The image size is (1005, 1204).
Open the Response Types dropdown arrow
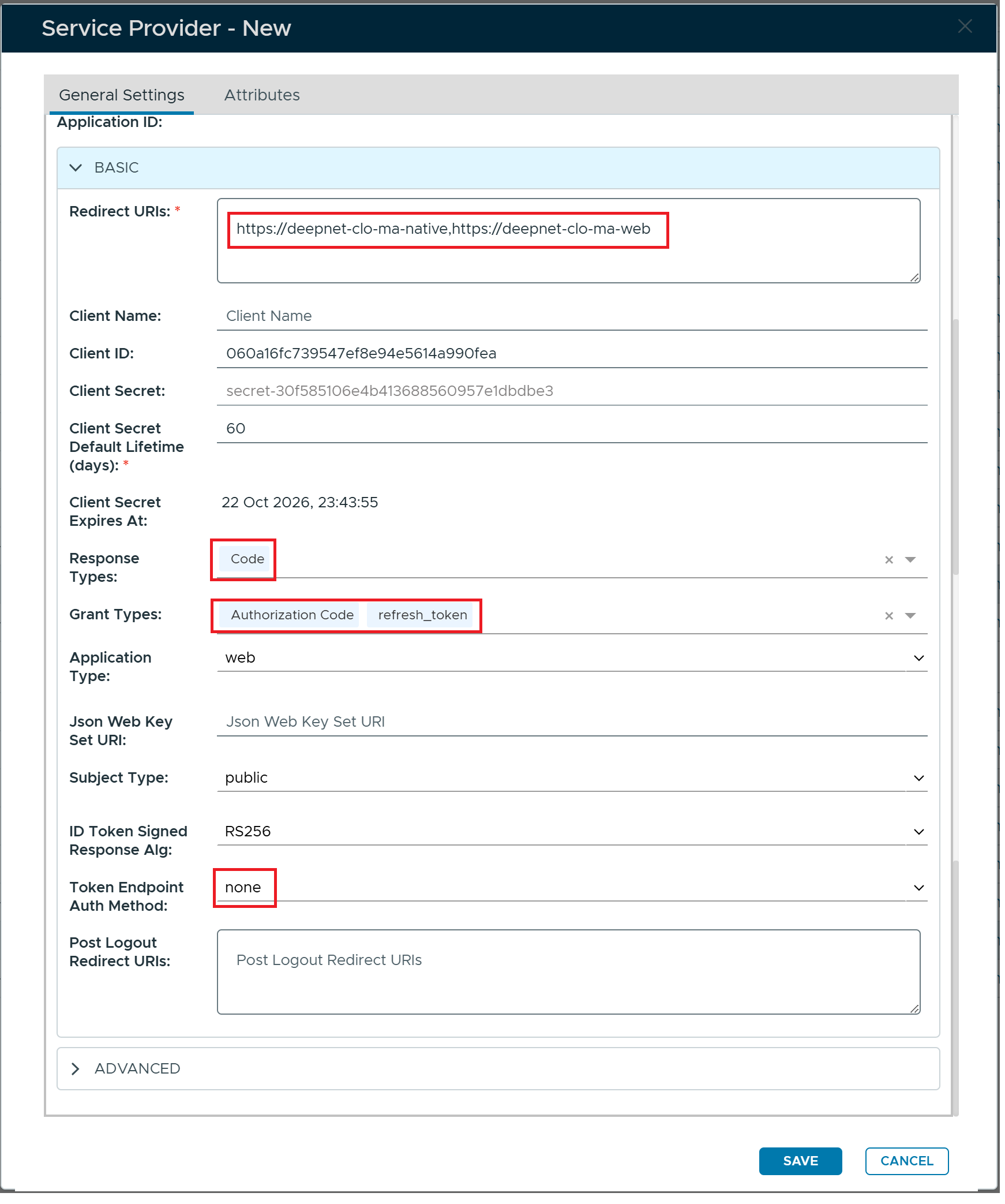coord(910,560)
